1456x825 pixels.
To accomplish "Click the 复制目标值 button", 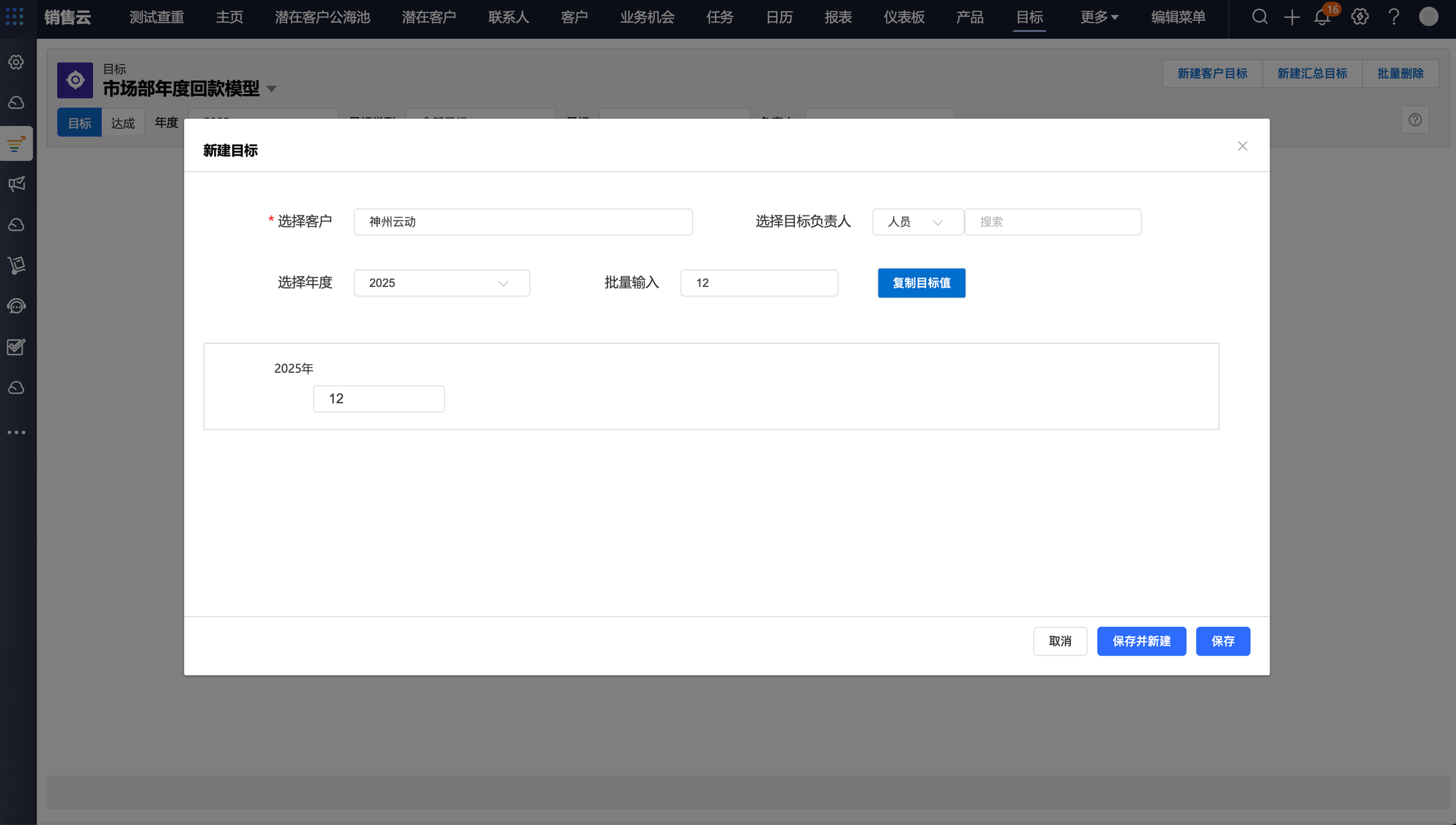I will (921, 283).
